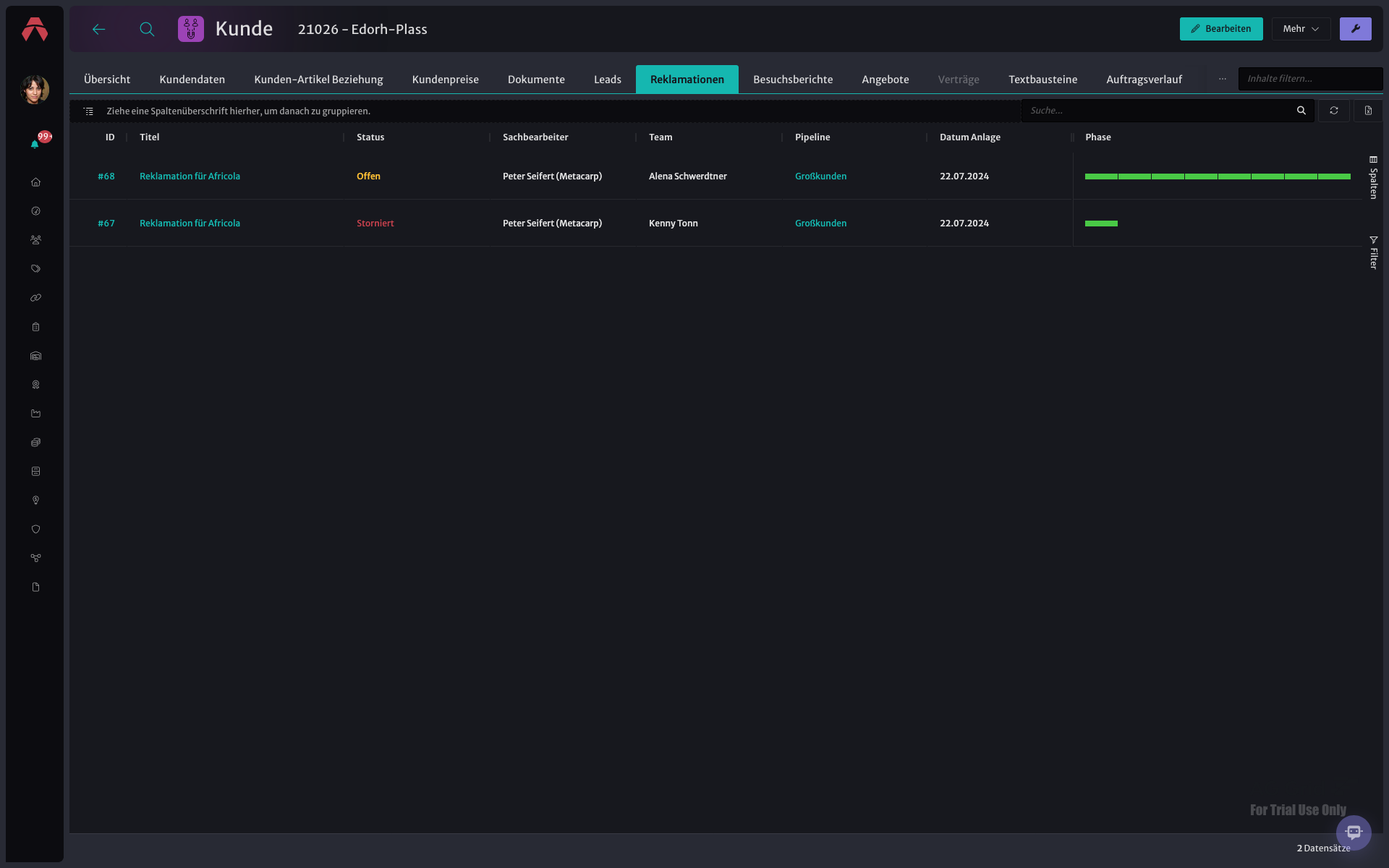Open the price tags sidebar icon

(35, 269)
